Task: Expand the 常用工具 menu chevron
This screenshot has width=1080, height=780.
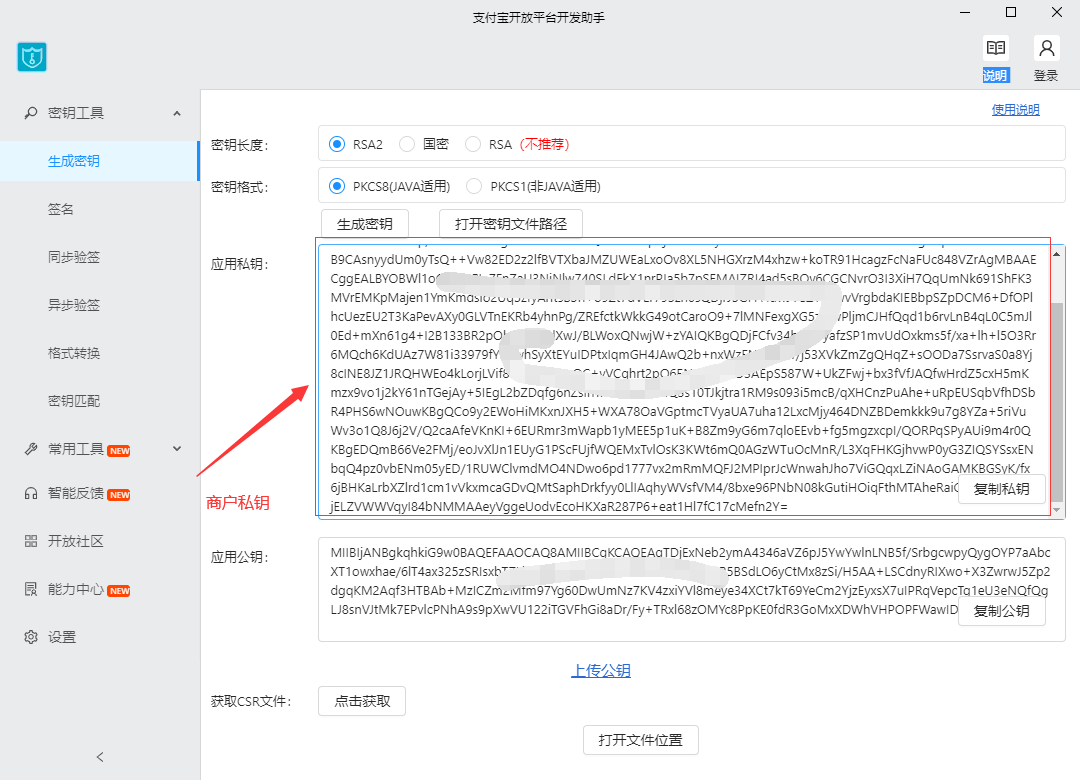Action: coord(177,449)
